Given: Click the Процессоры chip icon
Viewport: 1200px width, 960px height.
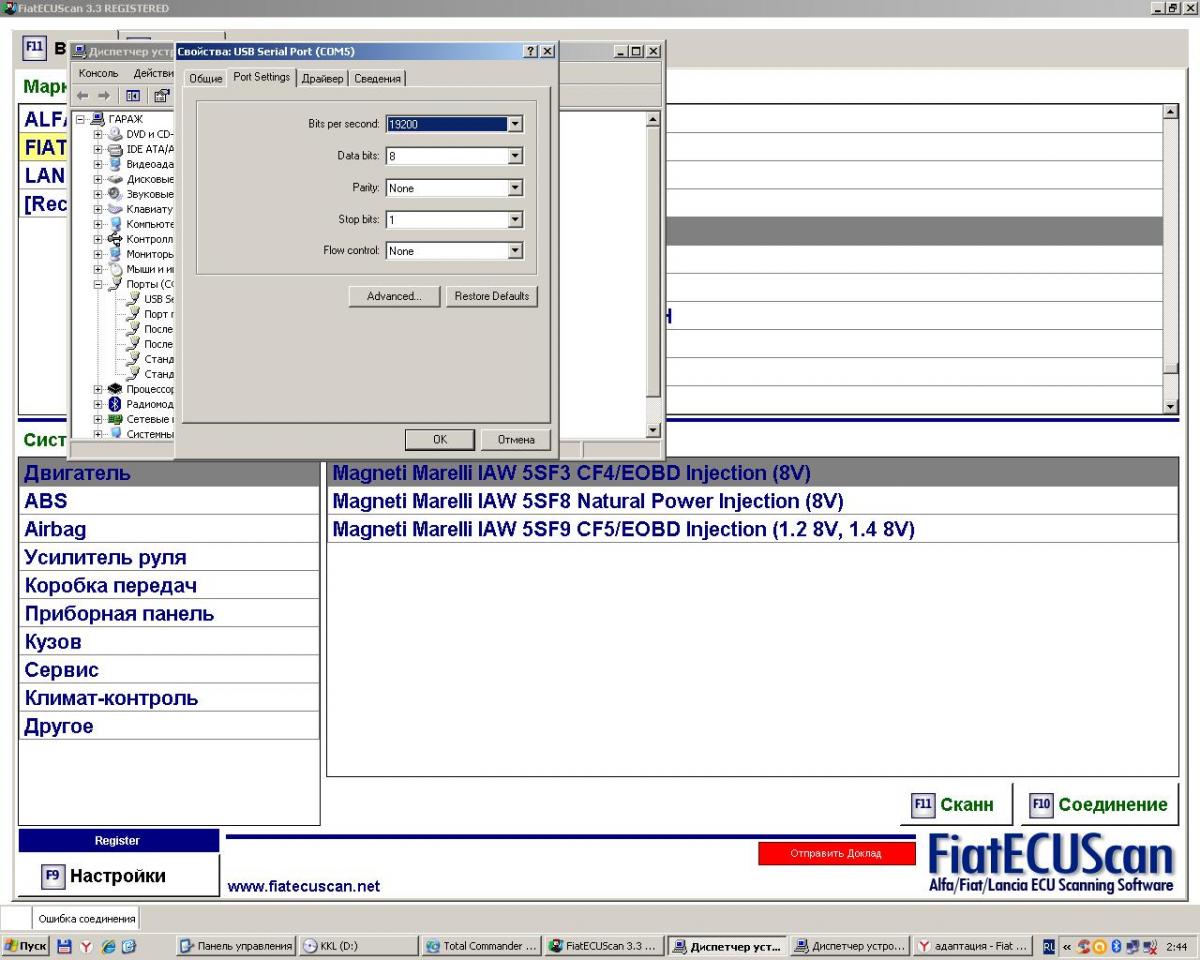Looking at the screenshot, I should pos(115,389).
